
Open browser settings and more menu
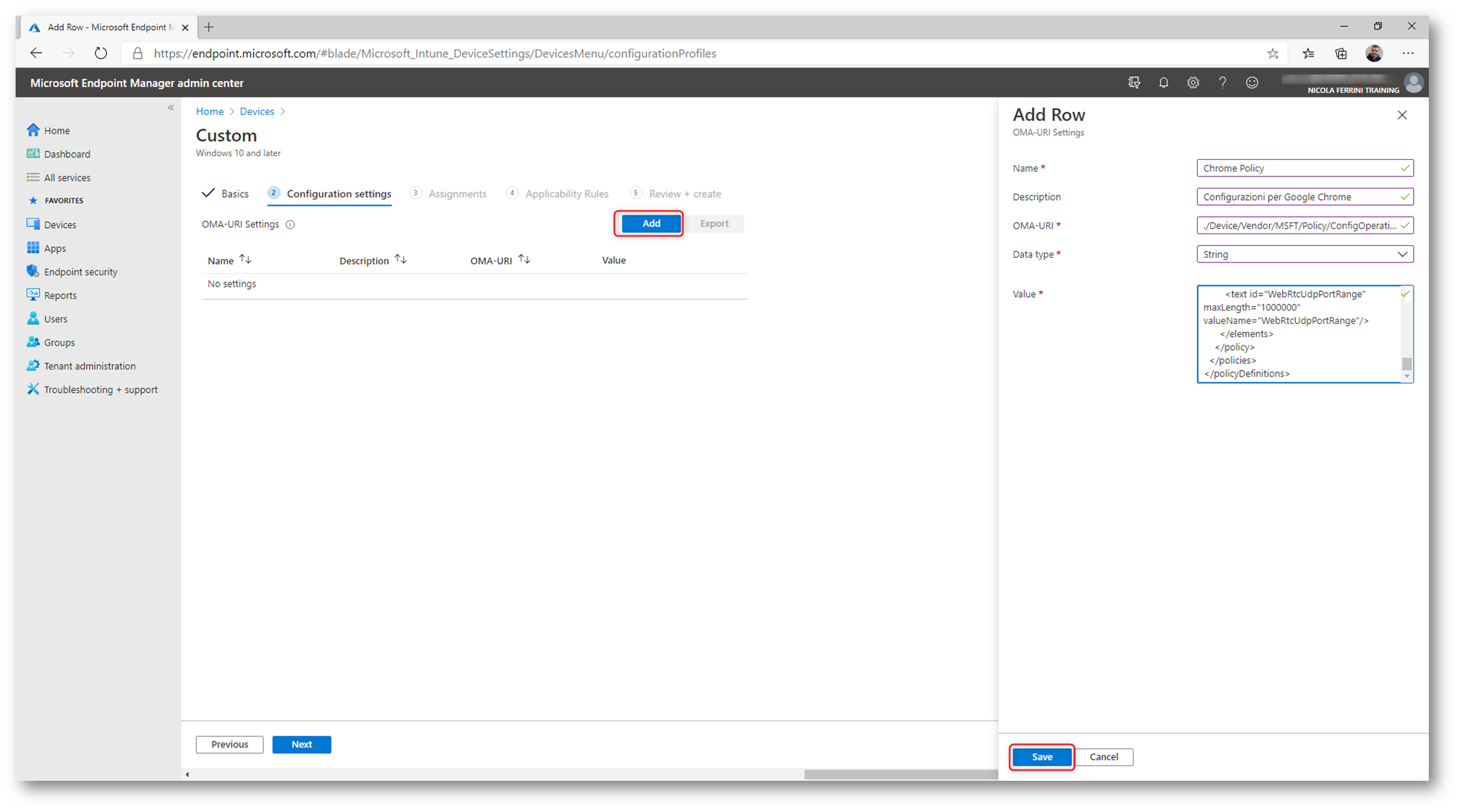click(x=1408, y=53)
